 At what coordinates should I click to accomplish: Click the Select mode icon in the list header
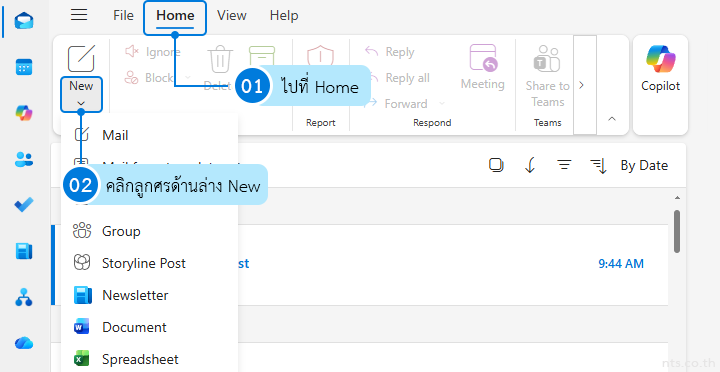pos(496,165)
